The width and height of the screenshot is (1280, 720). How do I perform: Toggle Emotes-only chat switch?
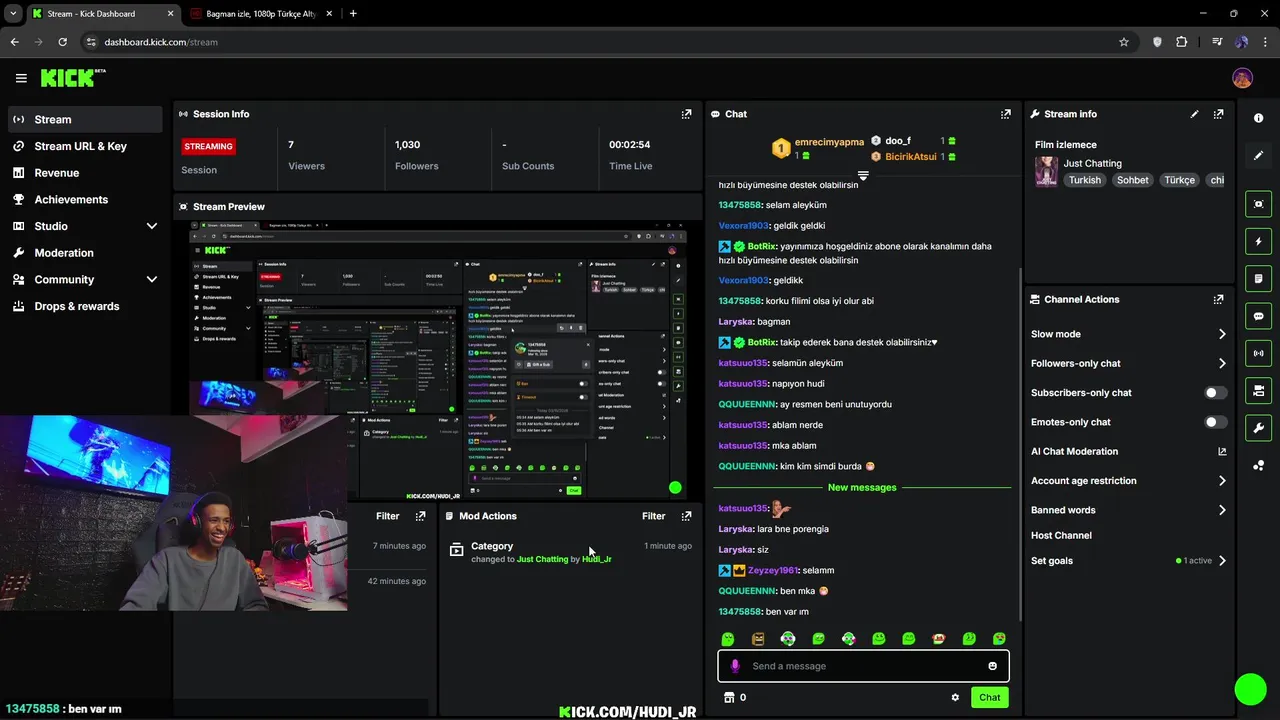[1215, 422]
